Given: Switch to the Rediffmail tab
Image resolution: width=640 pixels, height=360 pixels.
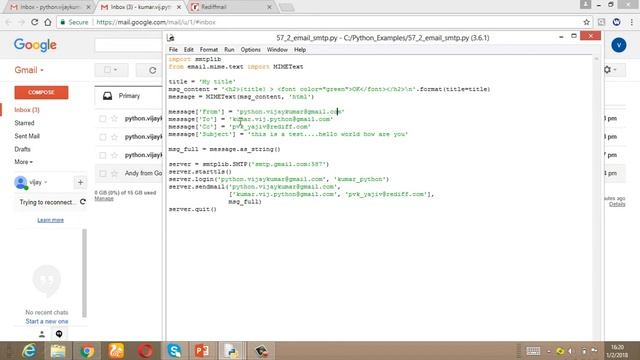Looking at the screenshot, I should click(231, 7).
